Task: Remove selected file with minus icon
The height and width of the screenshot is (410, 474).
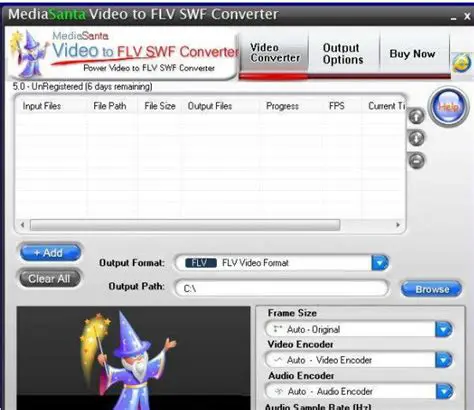Action: (416, 161)
